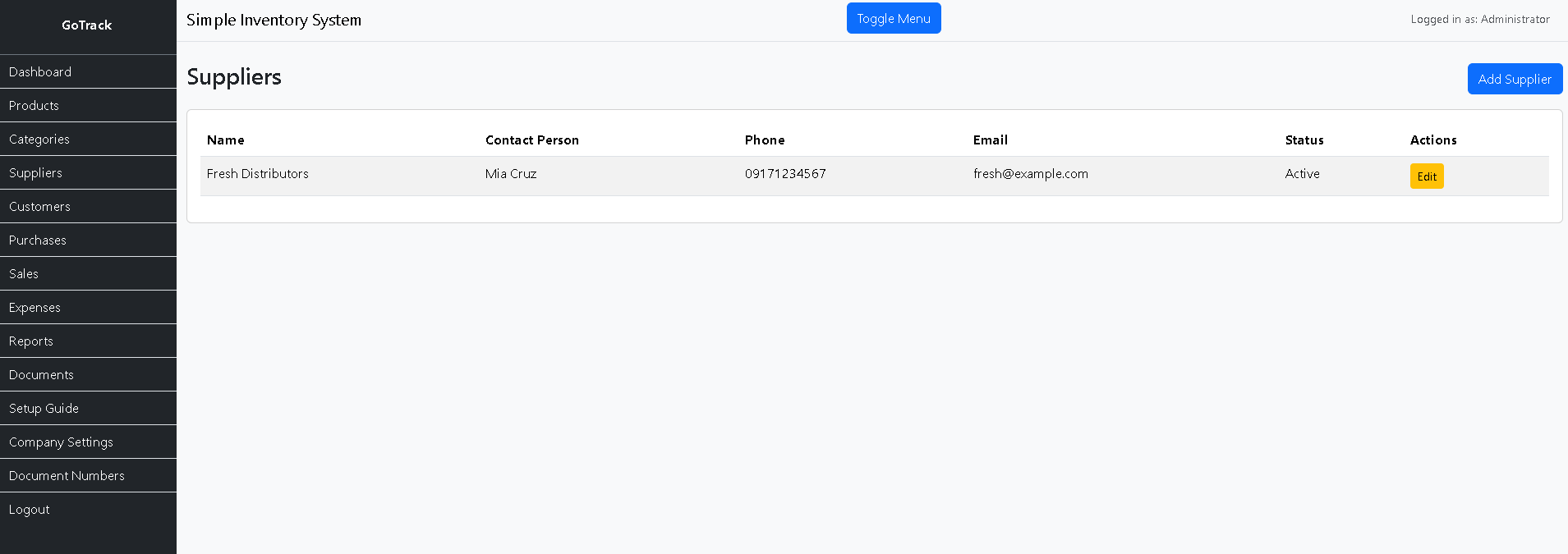The image size is (1568, 554).
Task: Open the Setup Guide link
Action: tap(44, 409)
